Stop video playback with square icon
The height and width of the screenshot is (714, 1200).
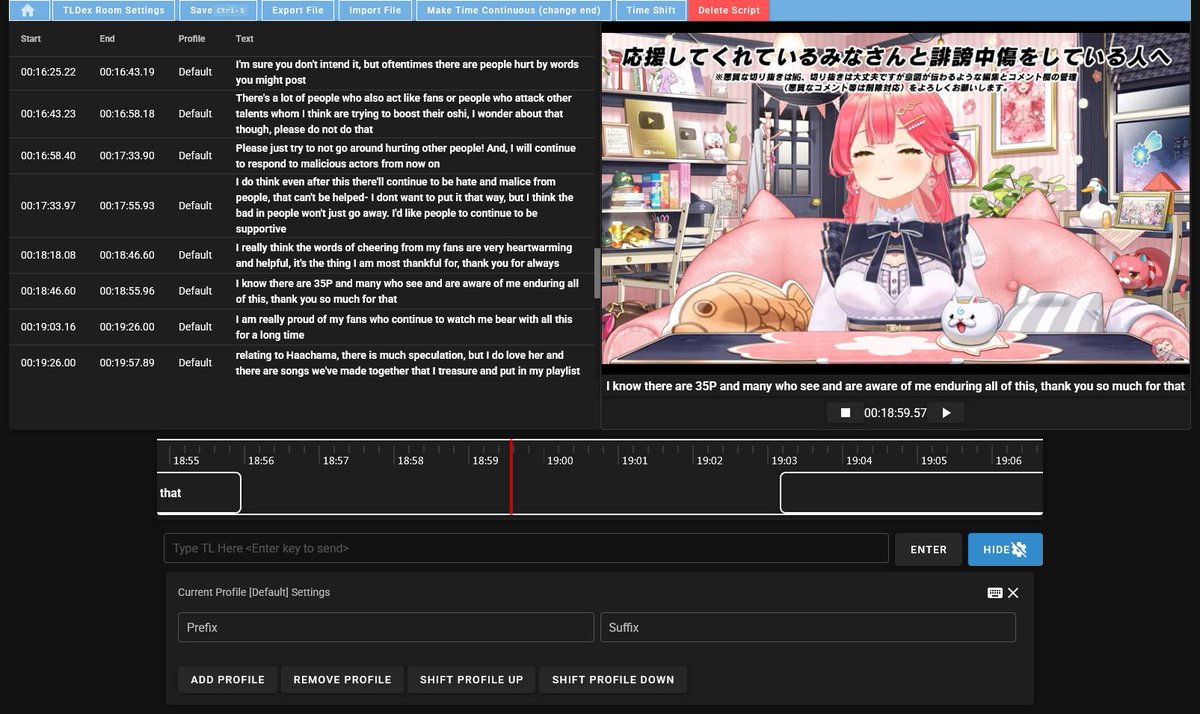pos(845,413)
